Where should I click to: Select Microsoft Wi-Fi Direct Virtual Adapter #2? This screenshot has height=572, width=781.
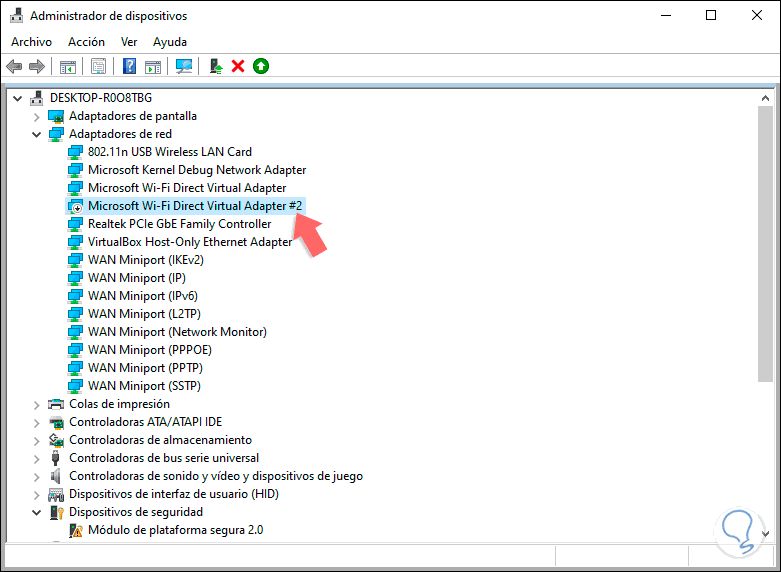point(195,206)
